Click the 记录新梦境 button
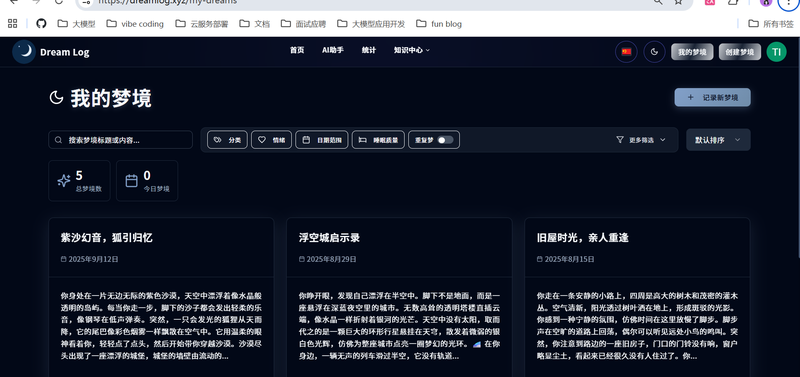Image resolution: width=800 pixels, height=377 pixels. [712, 97]
